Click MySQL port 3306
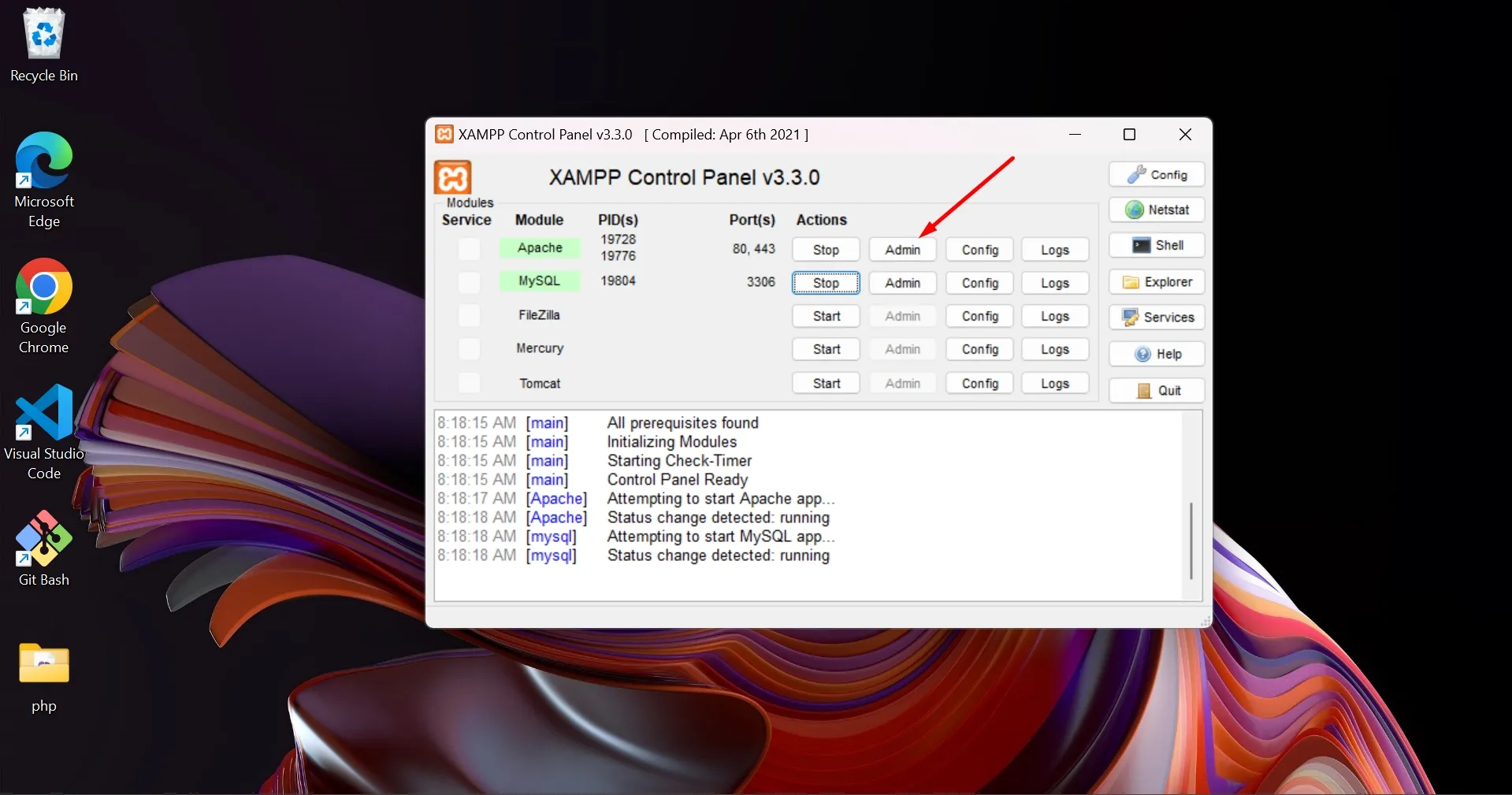The width and height of the screenshot is (1512, 795). pyautogui.click(x=760, y=282)
